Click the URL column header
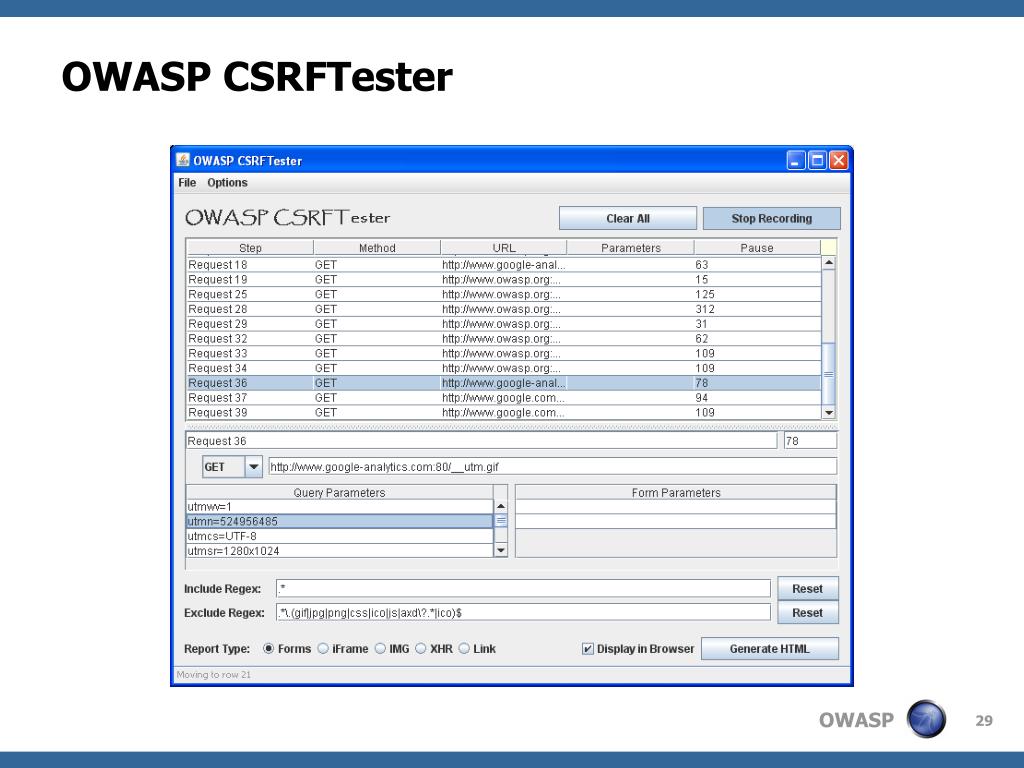The height and width of the screenshot is (768, 1024). pos(504,248)
